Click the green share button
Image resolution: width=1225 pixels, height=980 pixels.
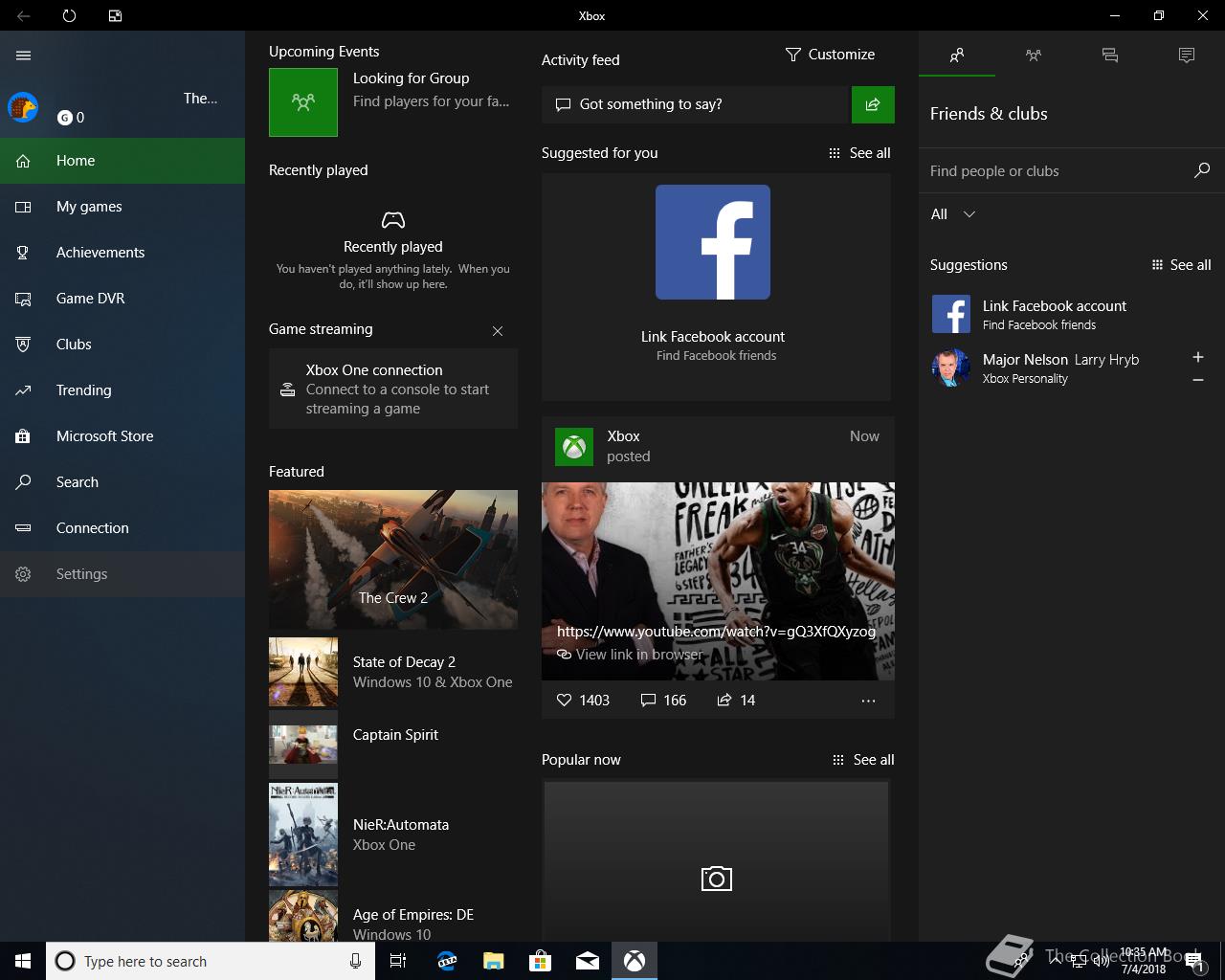873,104
